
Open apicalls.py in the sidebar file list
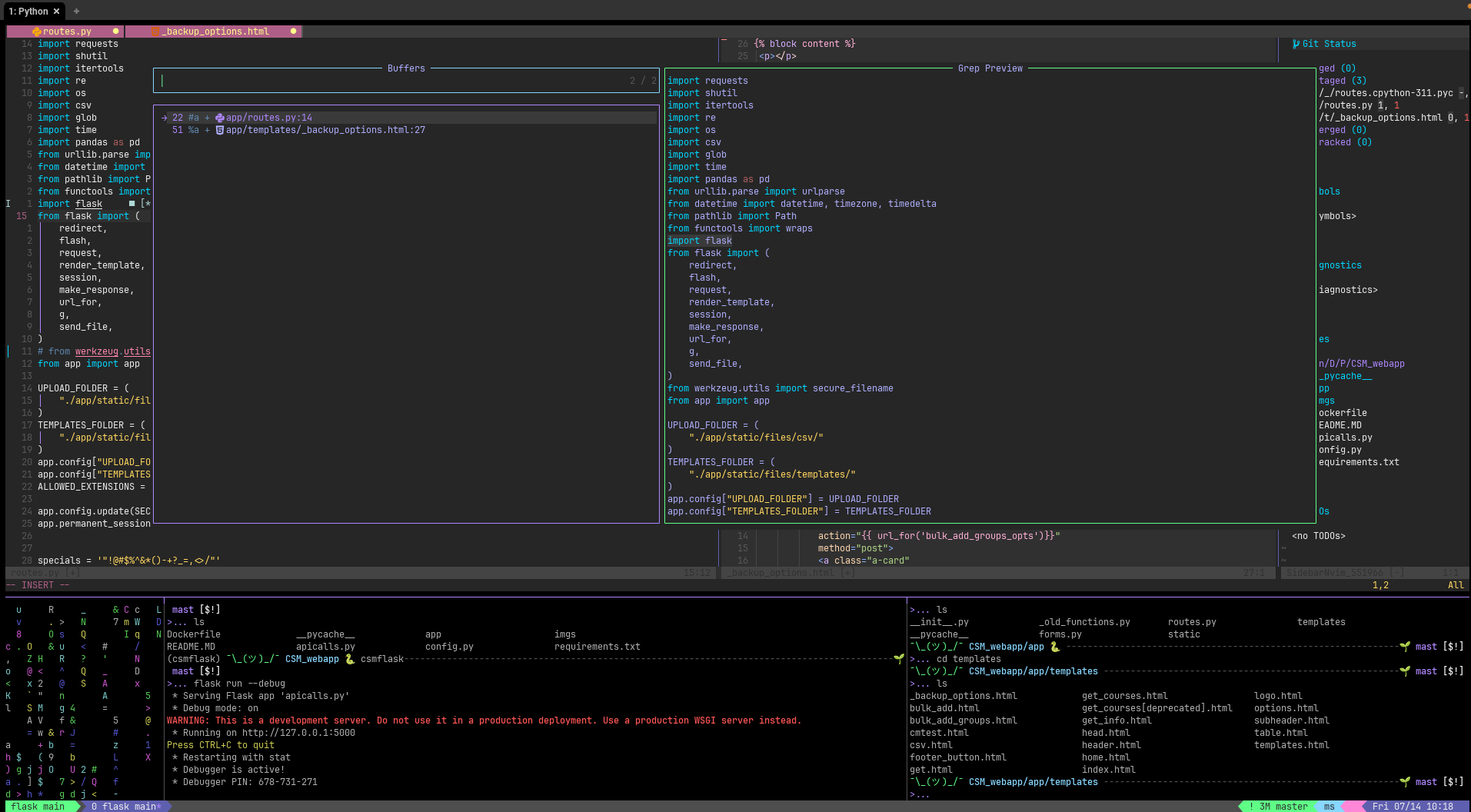1345,438
